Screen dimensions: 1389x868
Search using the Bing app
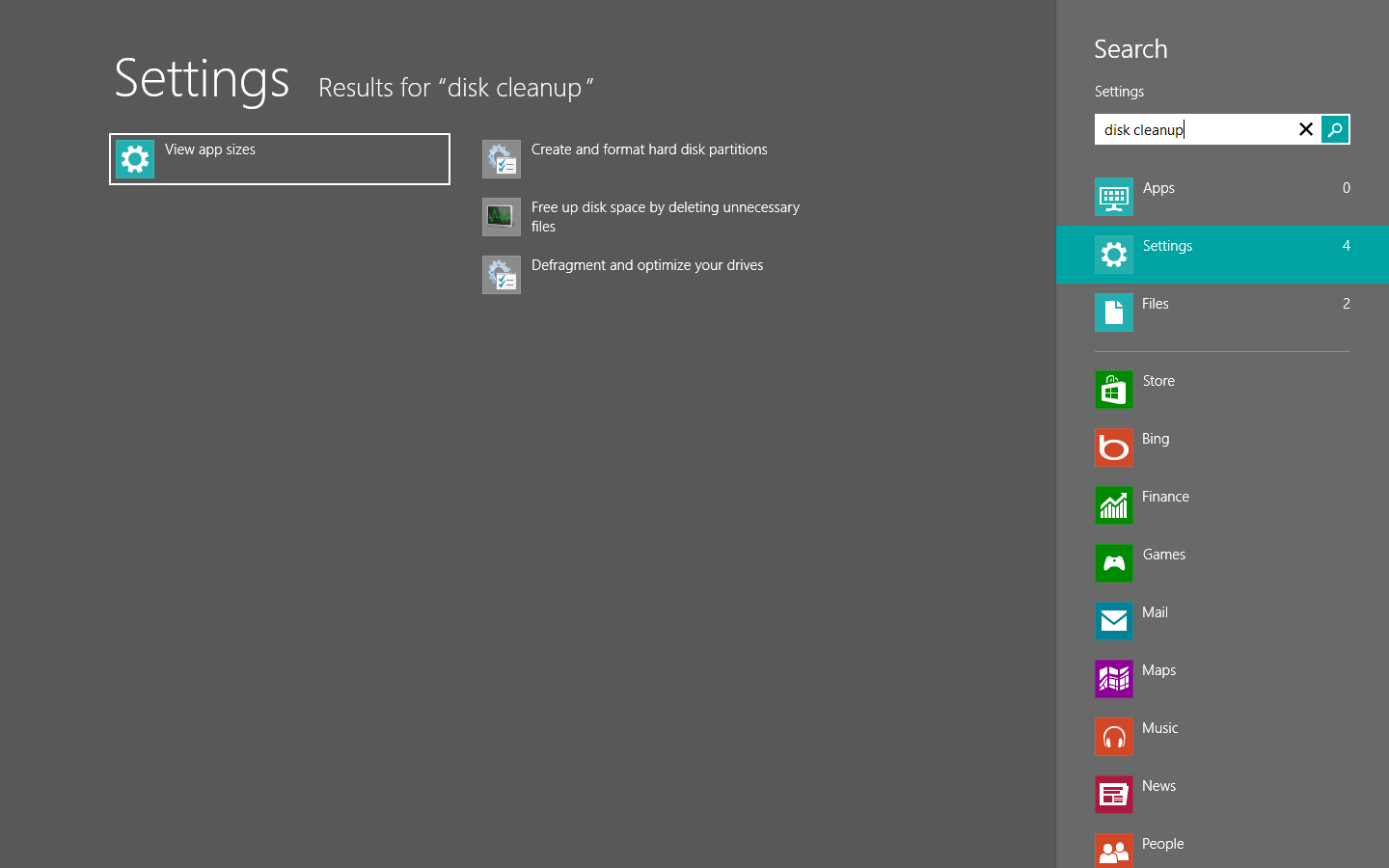(1222, 448)
